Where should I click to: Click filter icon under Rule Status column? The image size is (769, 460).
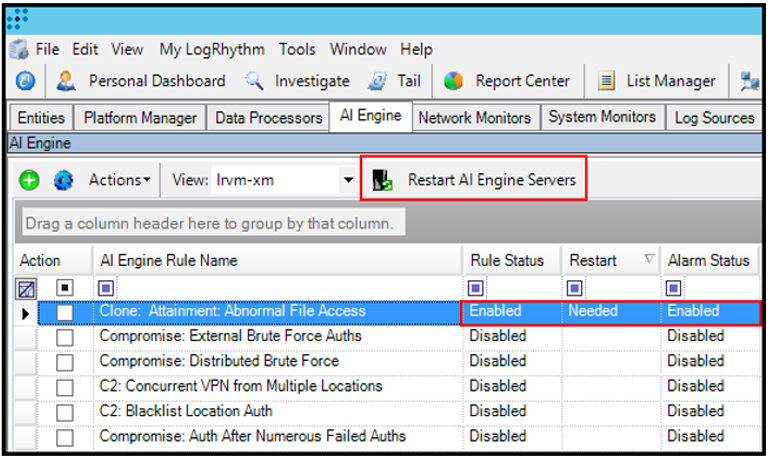point(475,288)
